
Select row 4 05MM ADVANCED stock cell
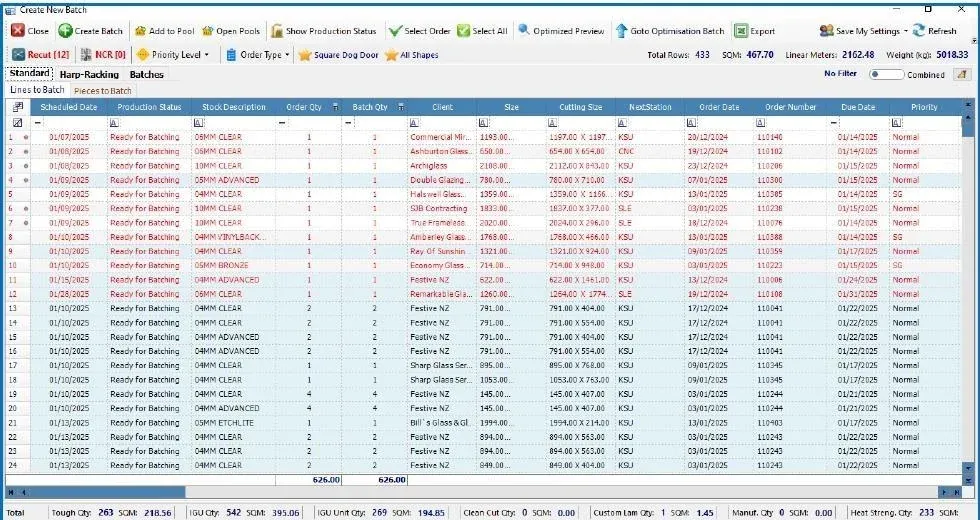coord(234,180)
